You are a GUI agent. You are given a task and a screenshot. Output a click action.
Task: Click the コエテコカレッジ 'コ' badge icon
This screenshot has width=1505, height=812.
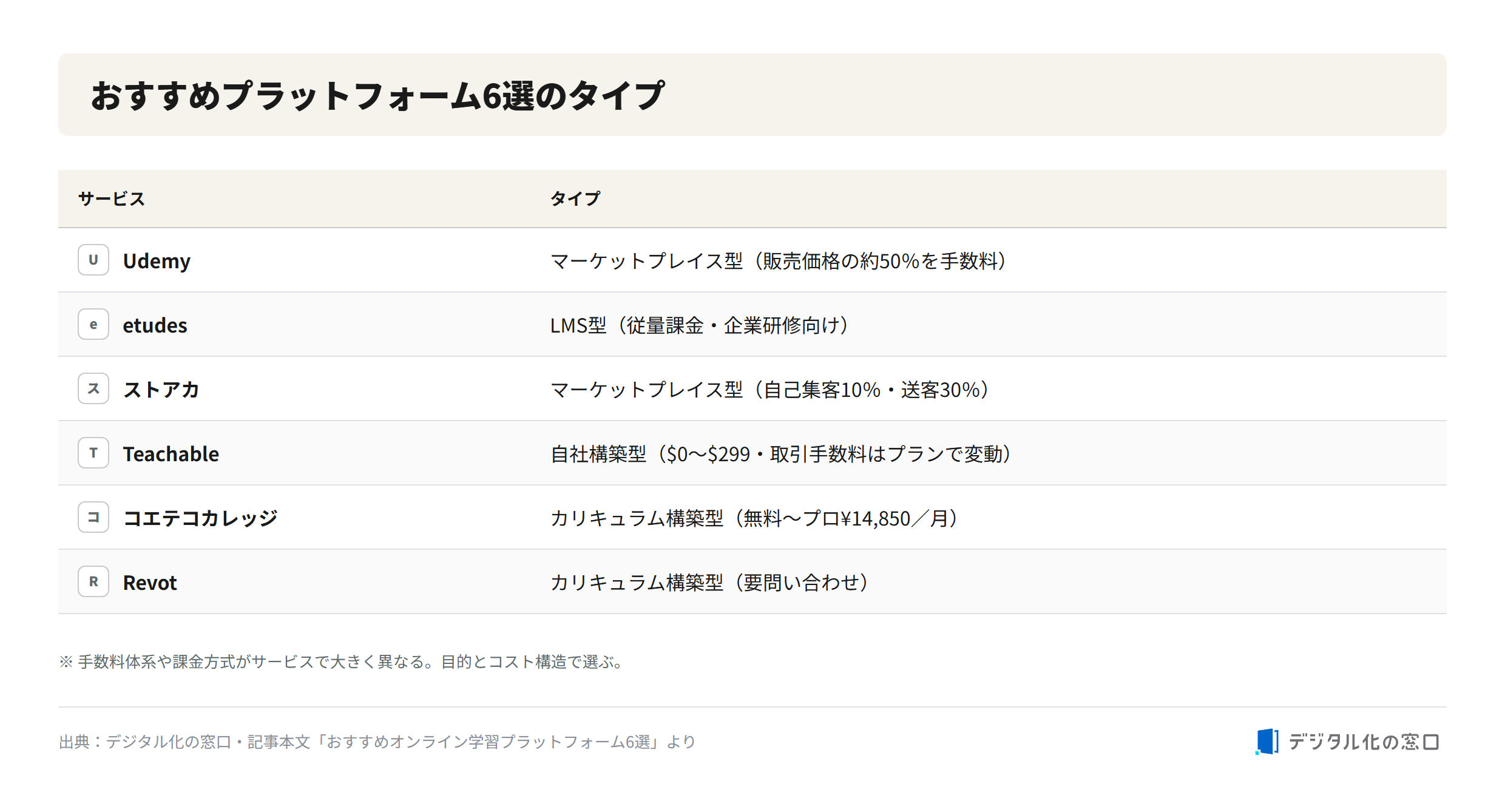click(93, 517)
